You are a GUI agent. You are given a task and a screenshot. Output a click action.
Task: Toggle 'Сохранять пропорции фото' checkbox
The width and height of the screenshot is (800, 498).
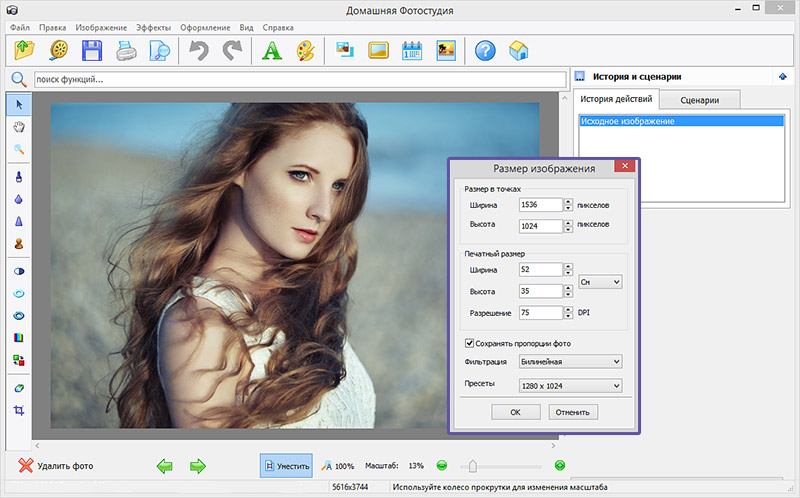471,343
